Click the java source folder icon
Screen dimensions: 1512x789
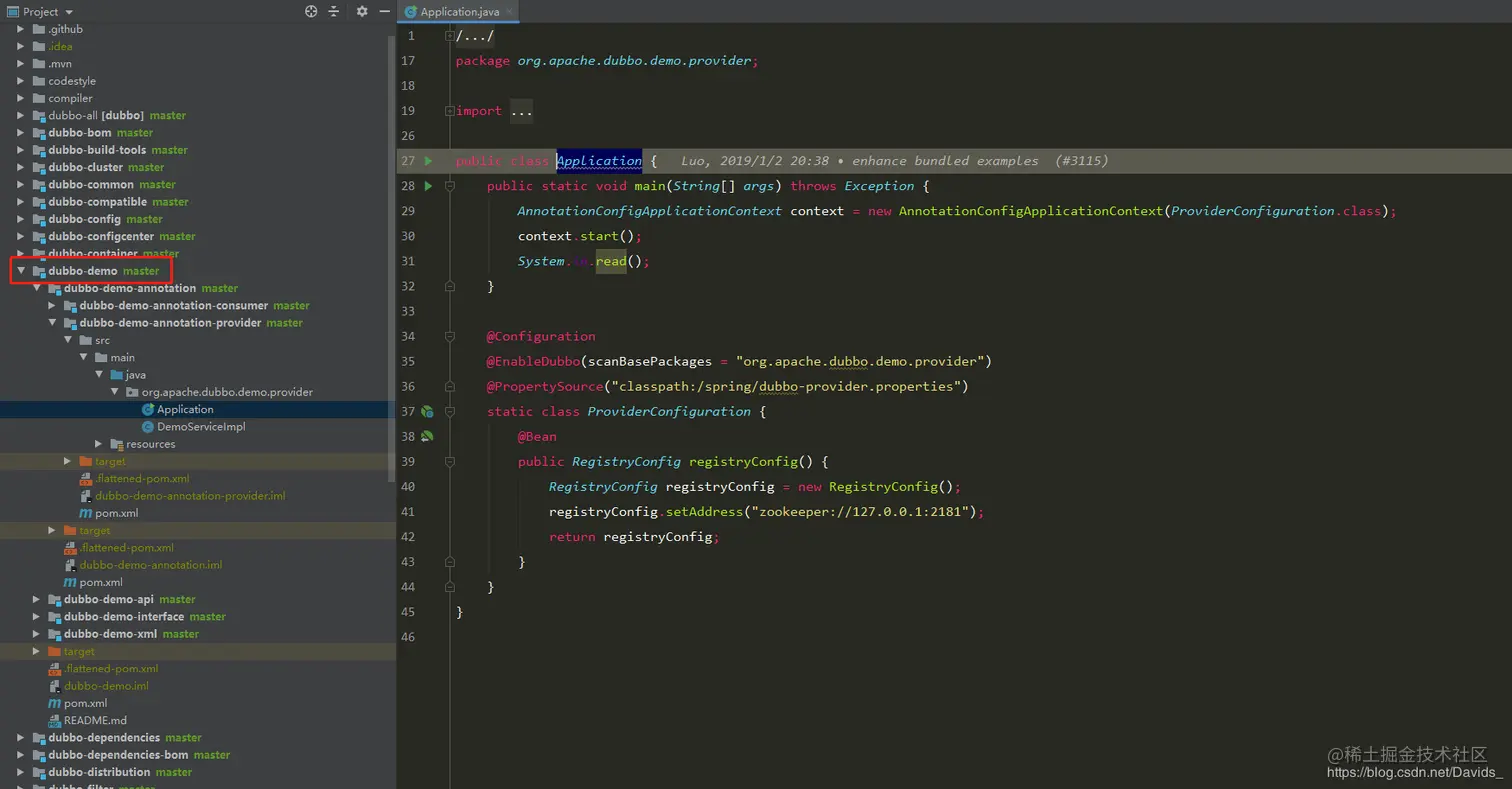117,375
